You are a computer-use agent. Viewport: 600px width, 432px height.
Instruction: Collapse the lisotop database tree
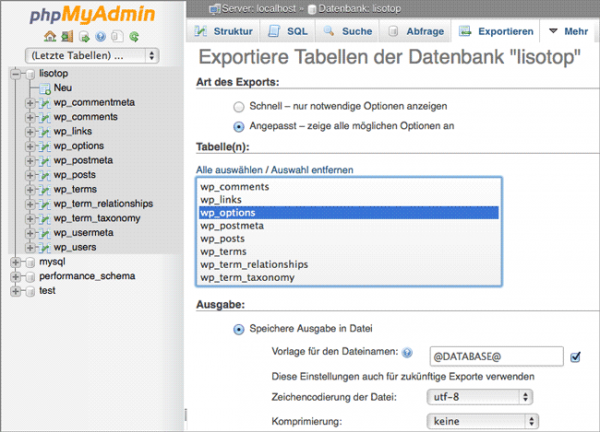[16, 74]
